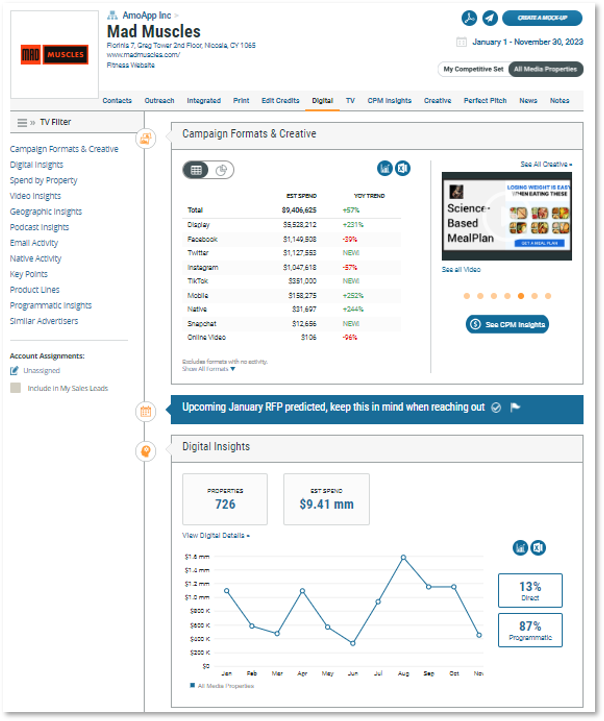Viewport: 604px width, 721px height.
Task: Select All Media Properties toggle
Action: coord(546,69)
